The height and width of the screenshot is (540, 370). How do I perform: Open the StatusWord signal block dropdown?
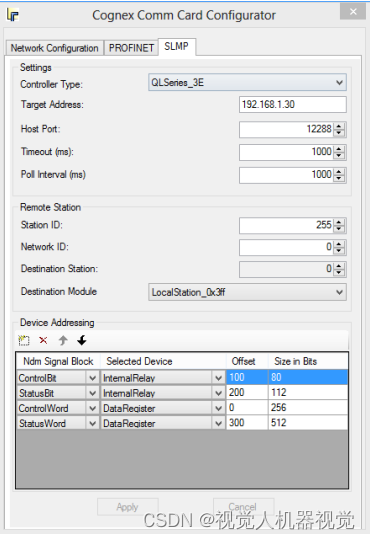[x=93, y=423]
